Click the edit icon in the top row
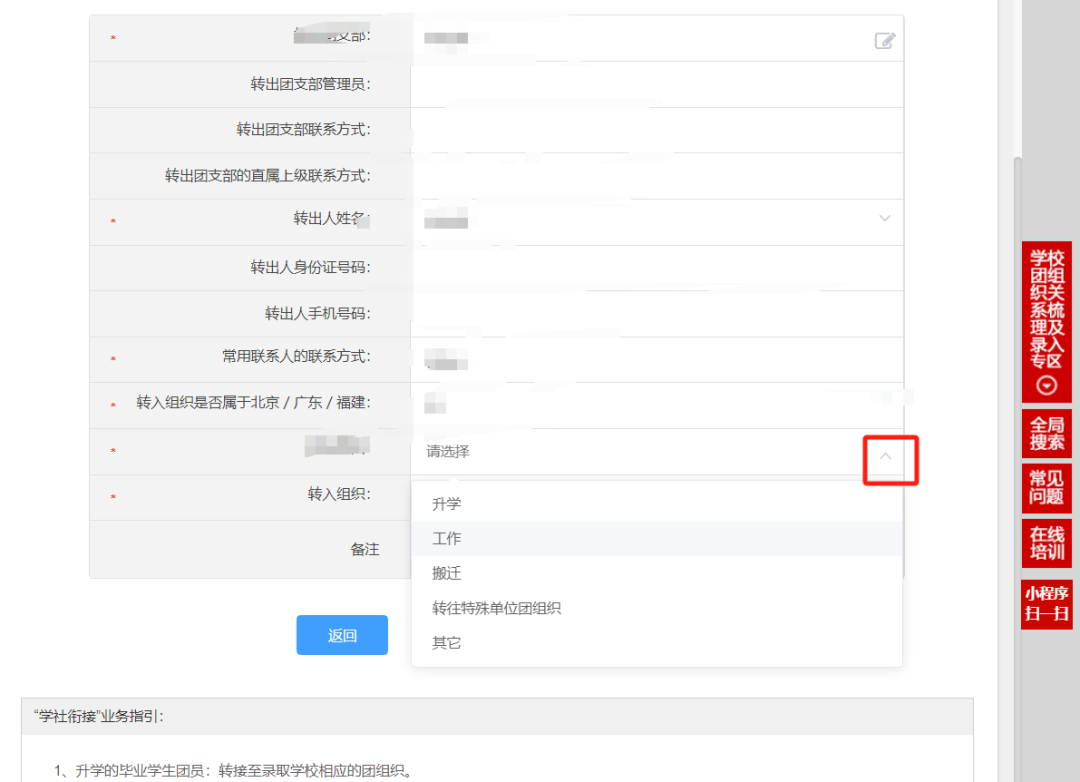Screen dimensions: 1080x782 pos(884,41)
